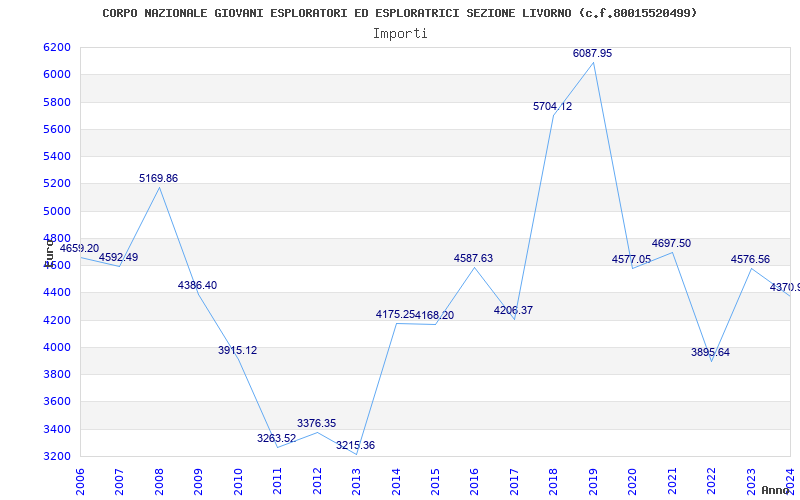800x500 pixels.
Task: Click x-axis year 2014
Action: [396, 482]
